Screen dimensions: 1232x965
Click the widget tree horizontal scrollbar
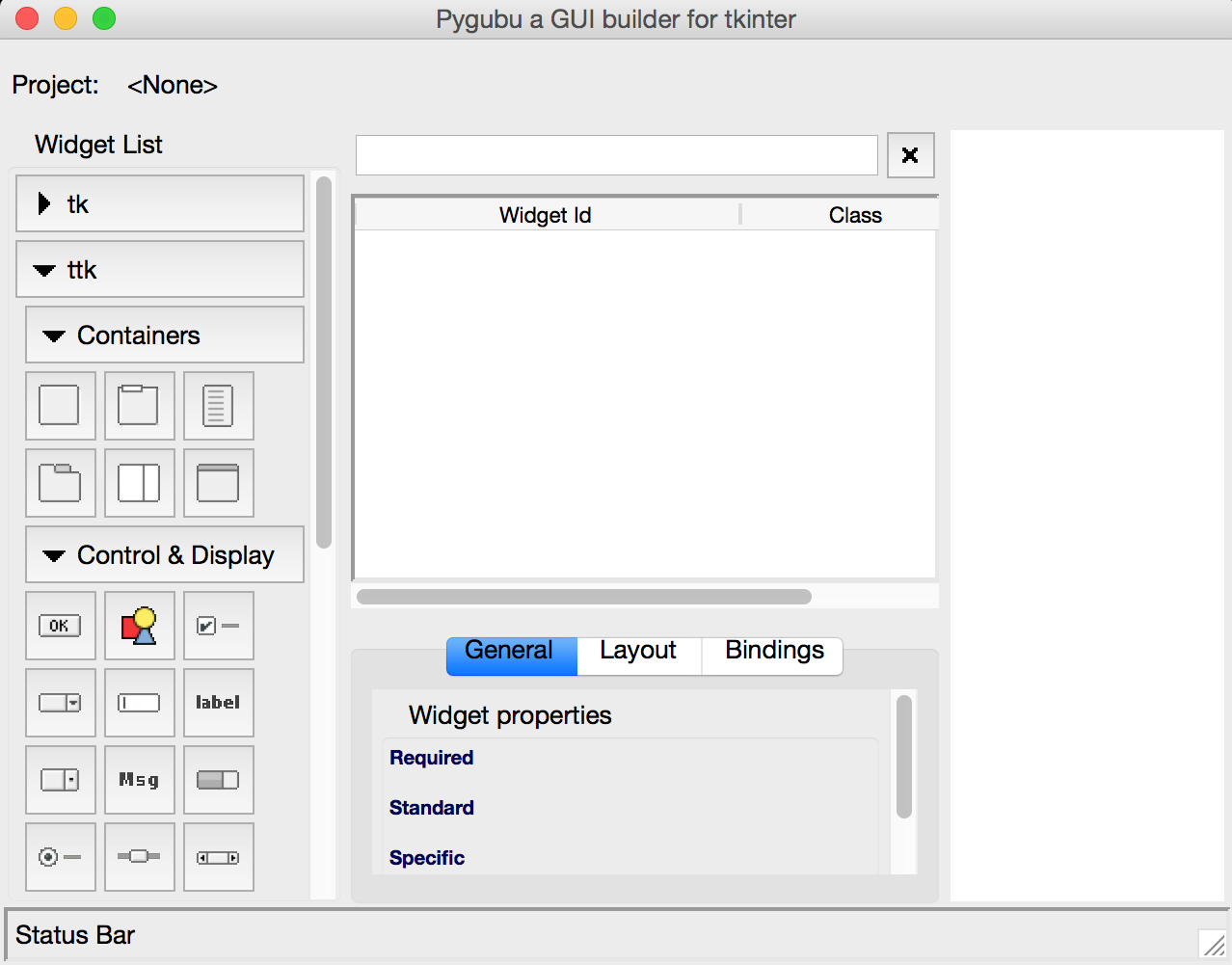(584, 597)
